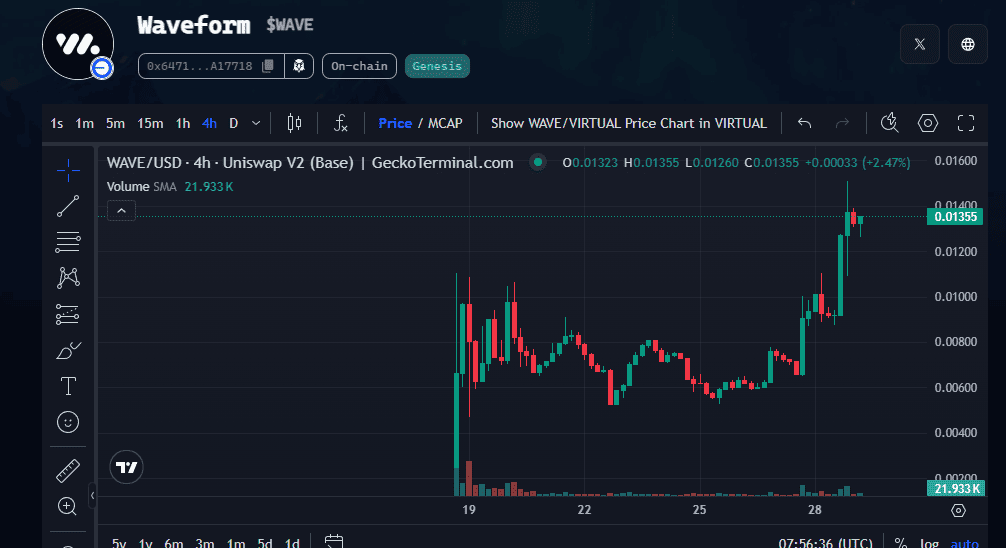Select the ruler measure tool

[68, 470]
